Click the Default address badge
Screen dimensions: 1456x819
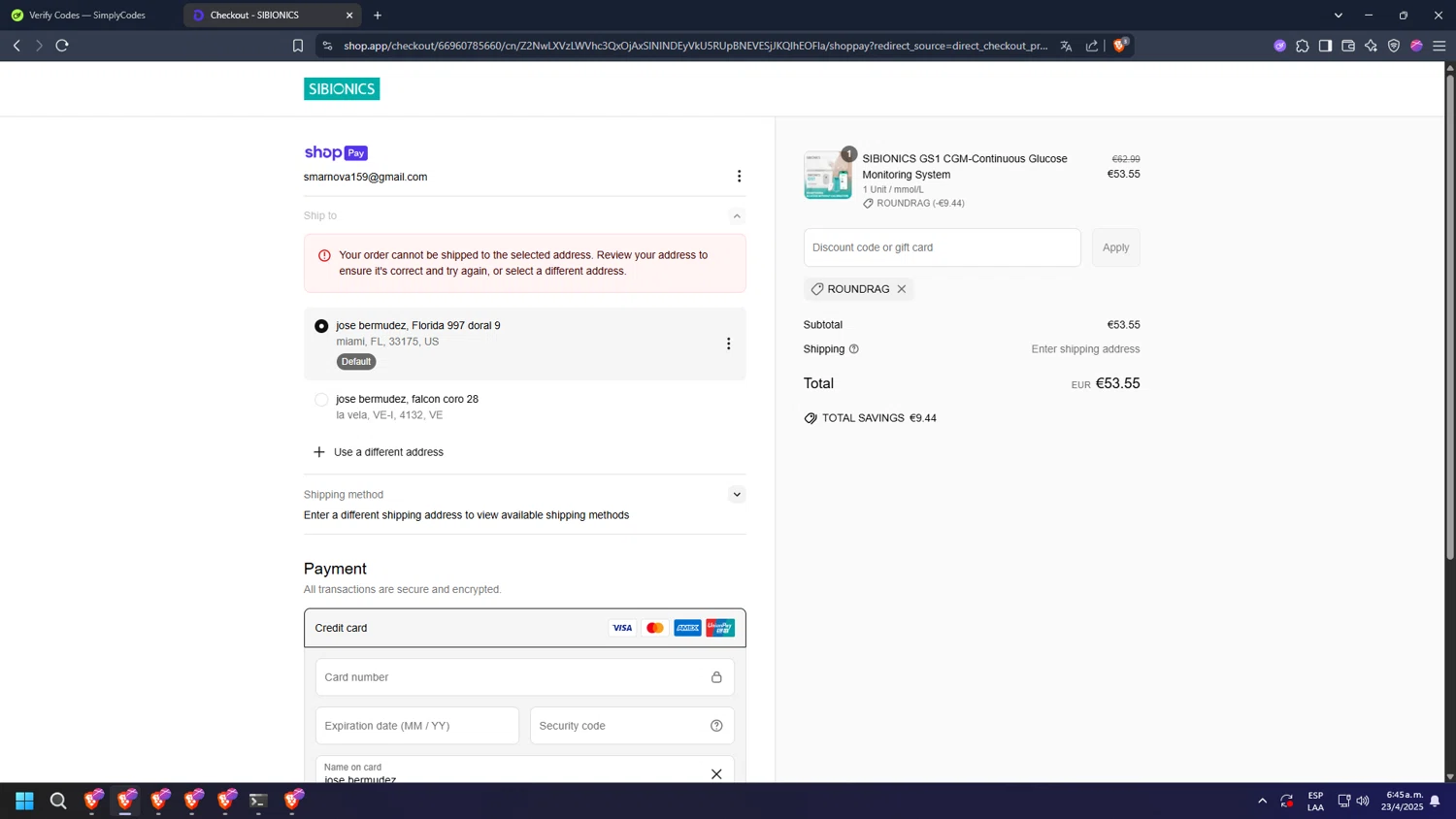pyautogui.click(x=356, y=362)
